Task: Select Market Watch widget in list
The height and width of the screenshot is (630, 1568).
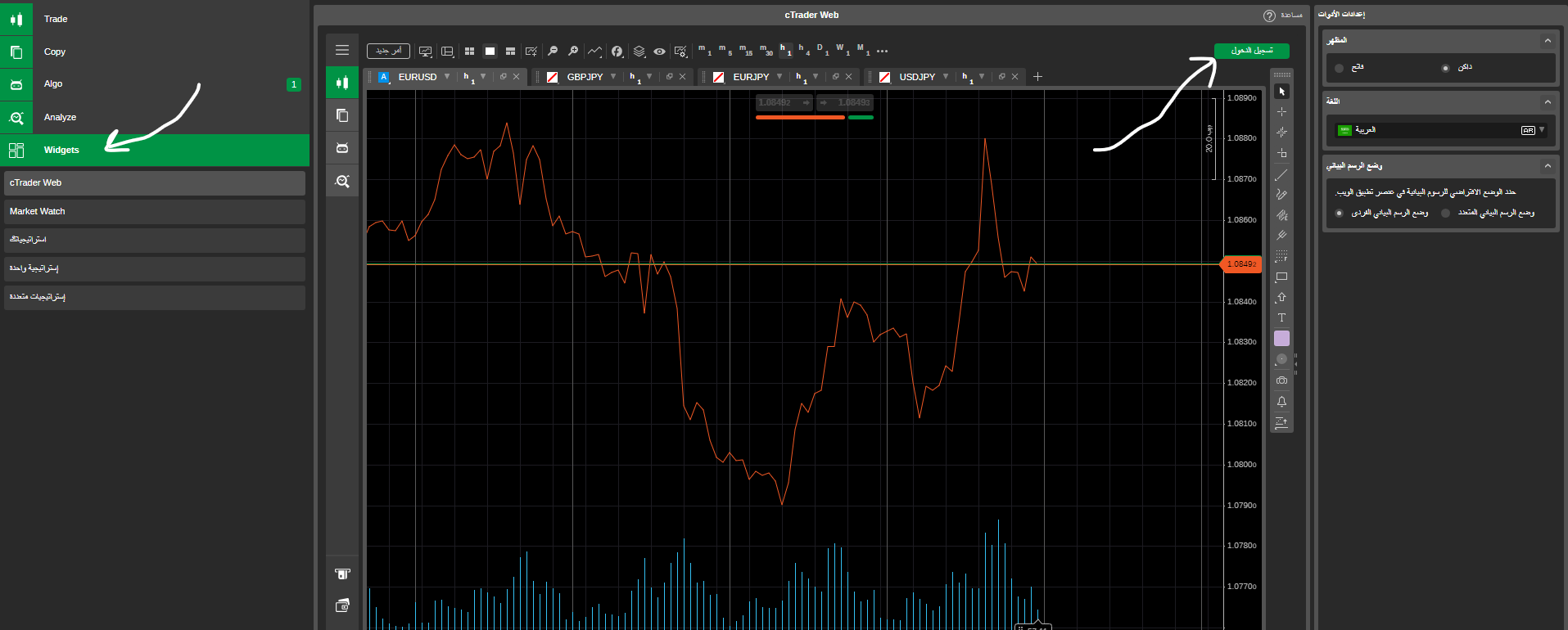Action: point(155,211)
